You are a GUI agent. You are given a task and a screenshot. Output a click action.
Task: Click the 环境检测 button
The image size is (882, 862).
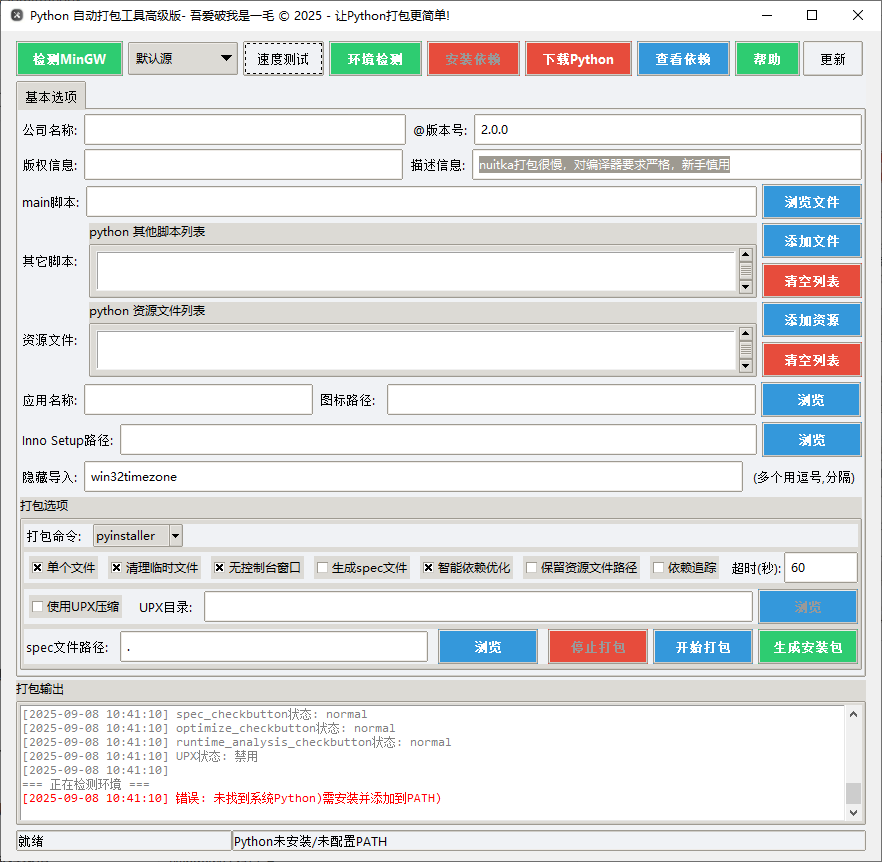click(375, 59)
